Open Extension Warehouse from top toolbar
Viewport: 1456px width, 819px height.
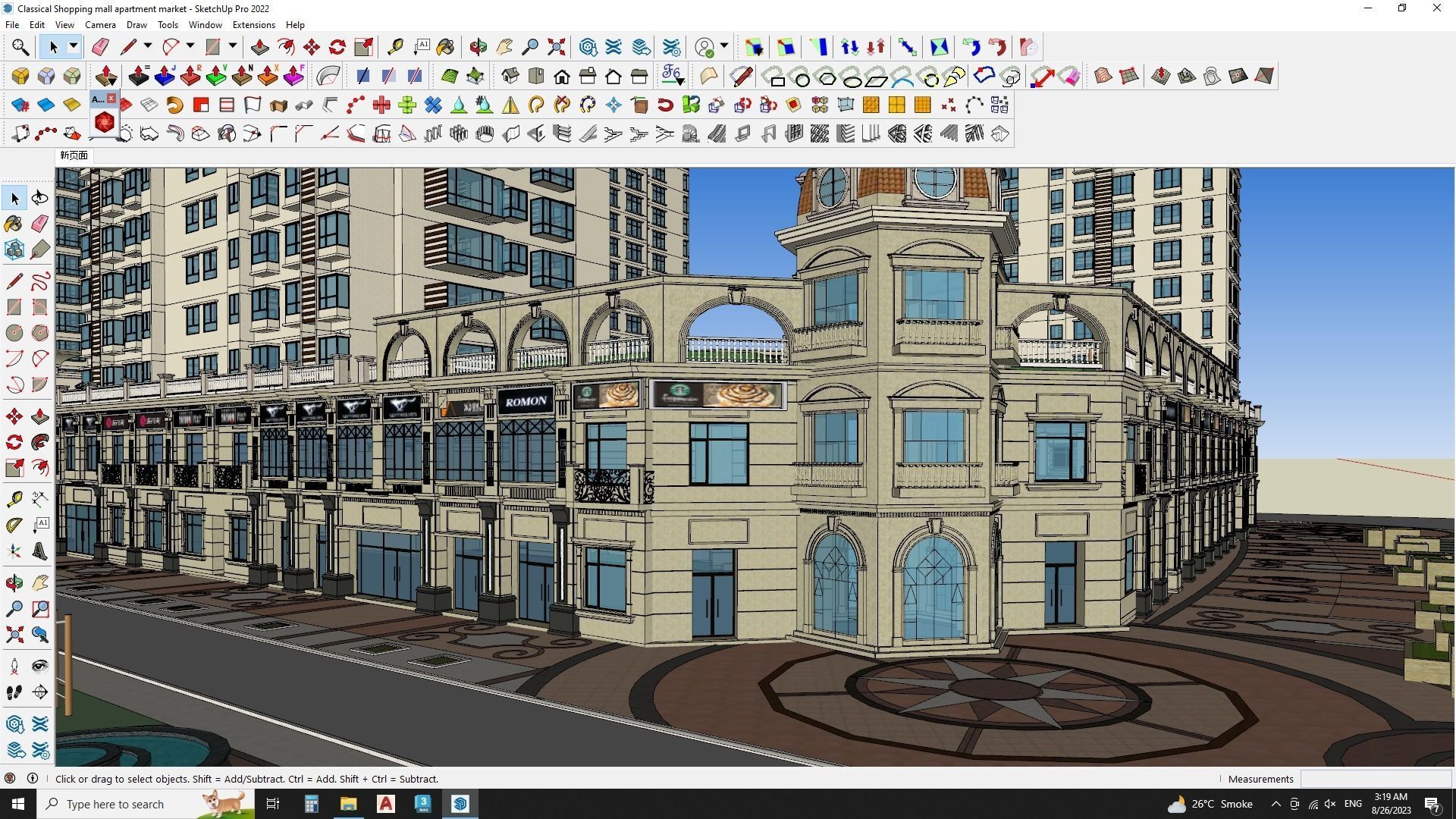pos(613,47)
